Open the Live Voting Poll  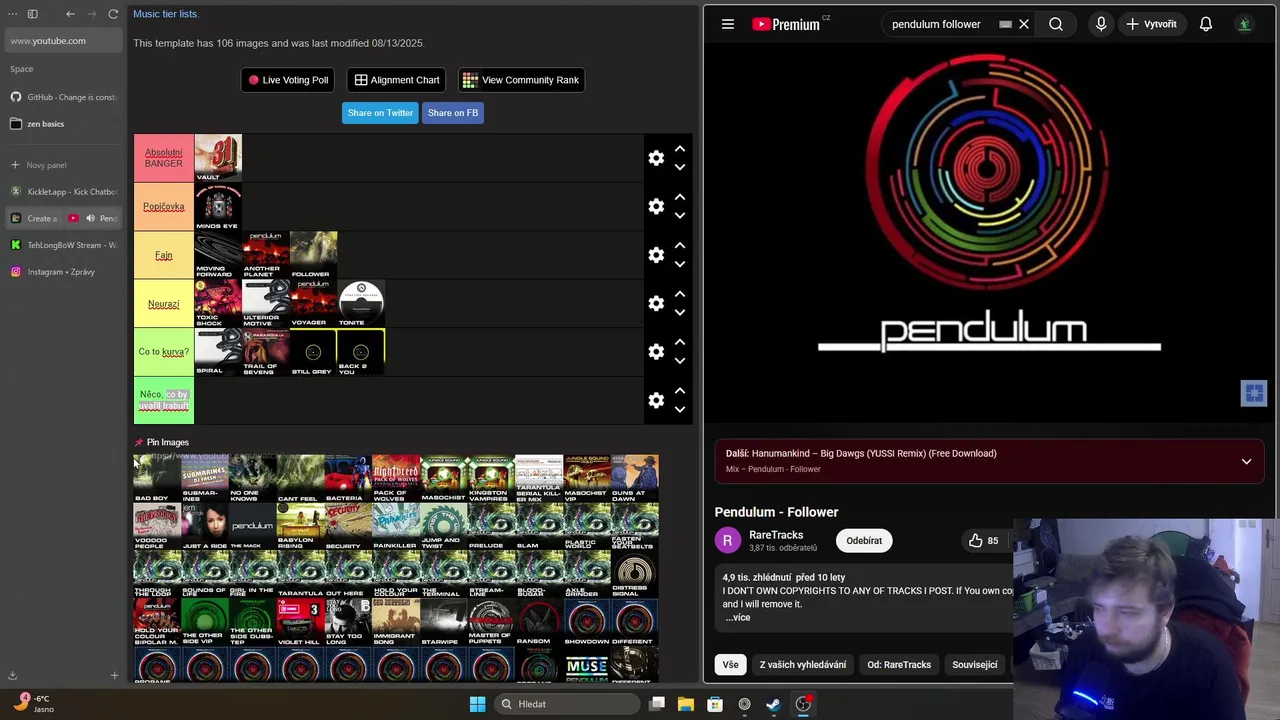pos(288,80)
